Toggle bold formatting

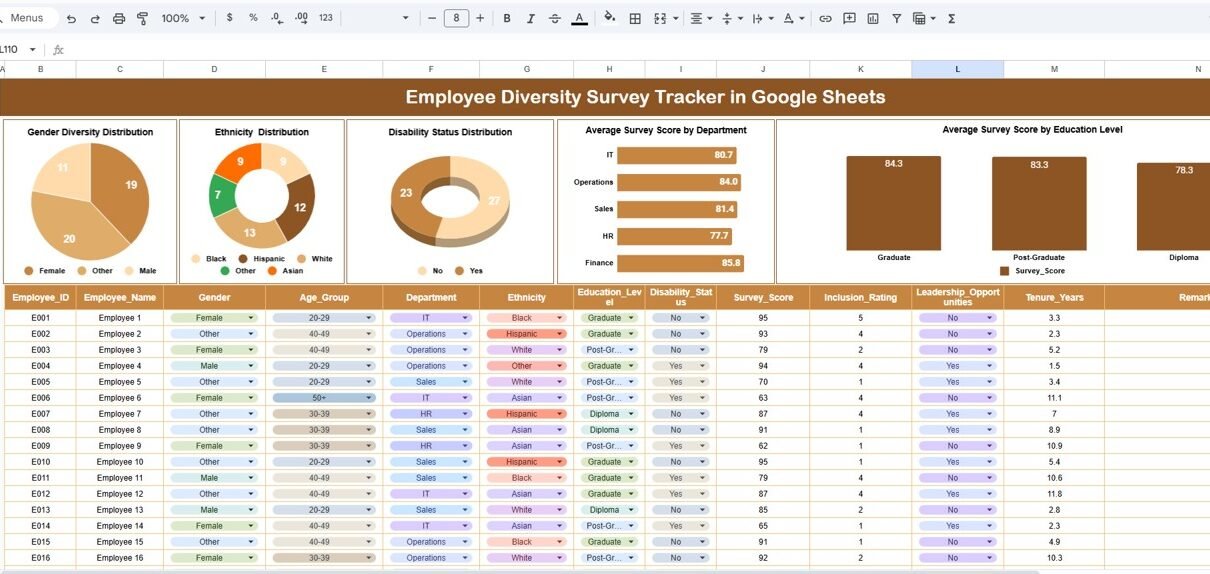507,18
